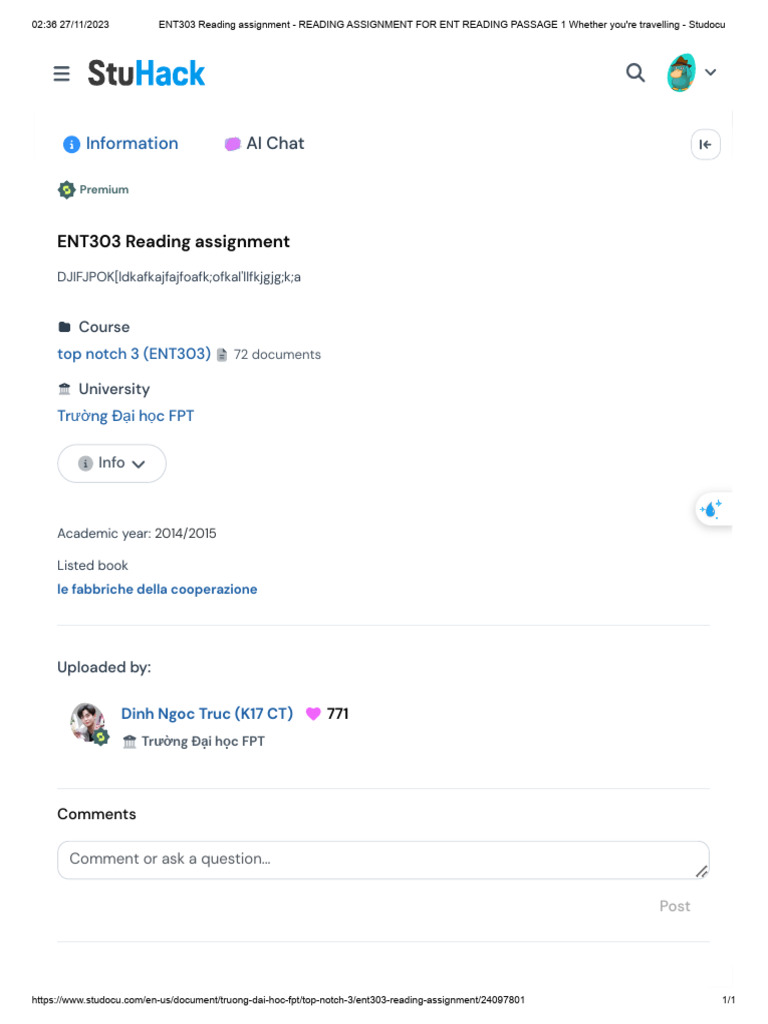Viewport: 768px width, 1024px height.
Task: Open Dinh Ngoc Truc uploader profile picture
Action: (x=87, y=722)
